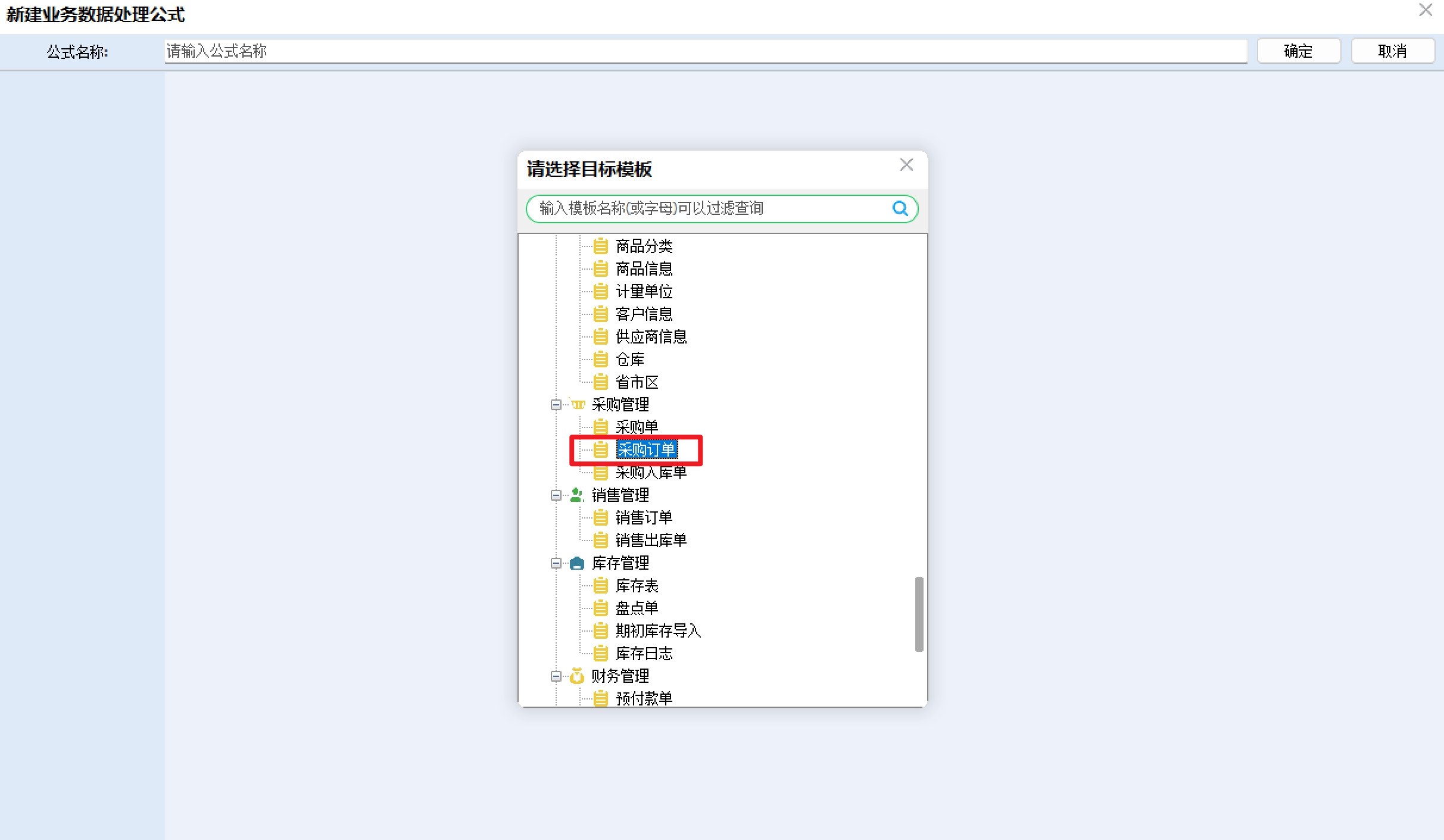Screen dimensions: 1444x840
Task: Collapse the 采购管理 tree node
Action: (556, 405)
